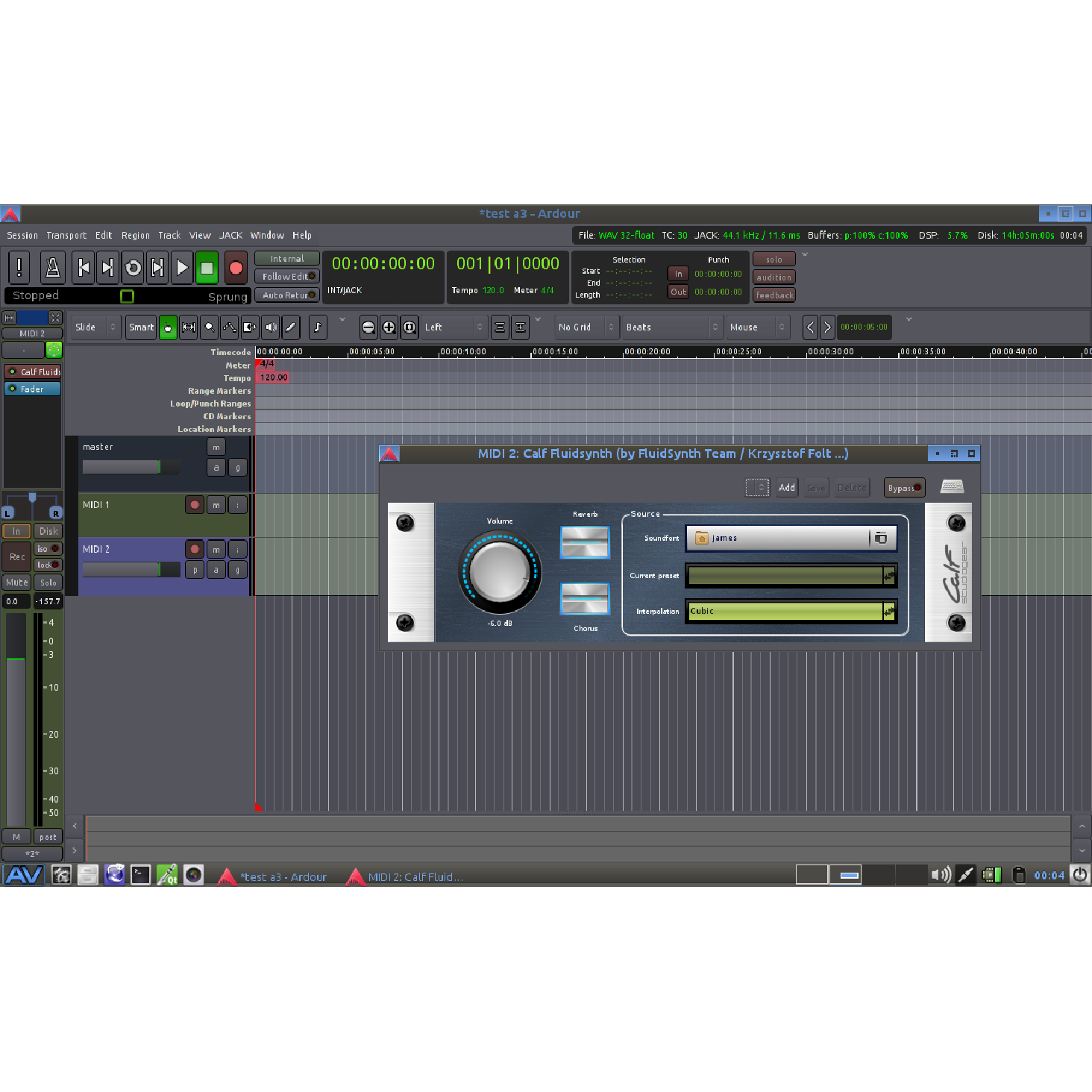
Task: Open the Beats grid type dropdown
Action: click(673, 327)
